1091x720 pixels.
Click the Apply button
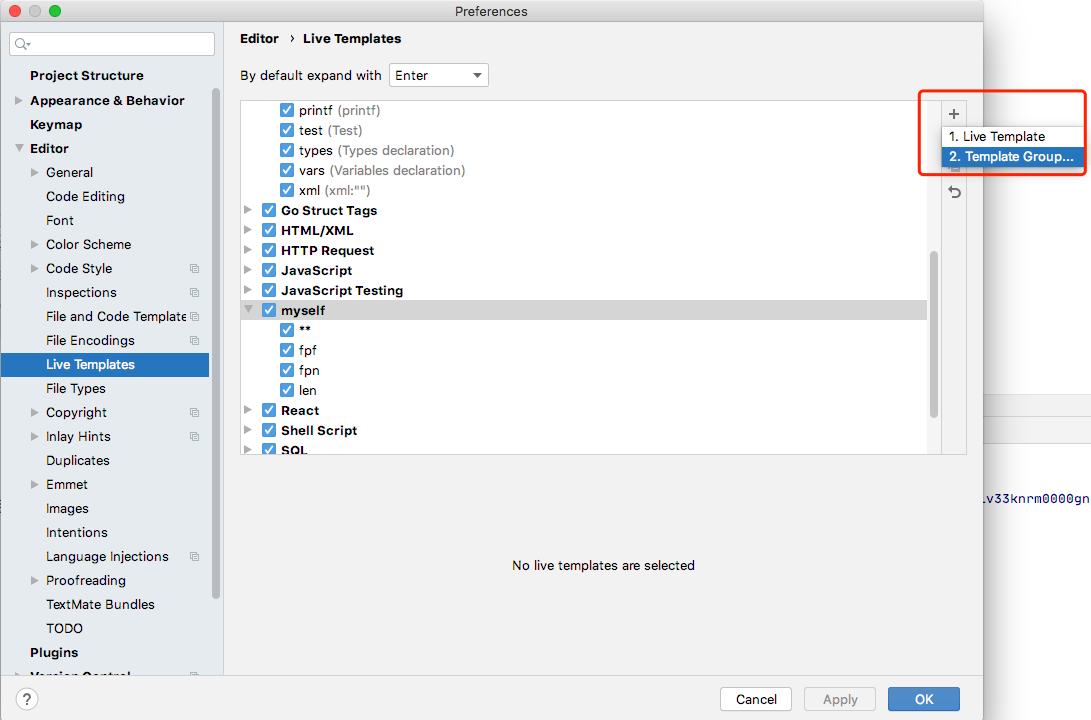coord(840,699)
